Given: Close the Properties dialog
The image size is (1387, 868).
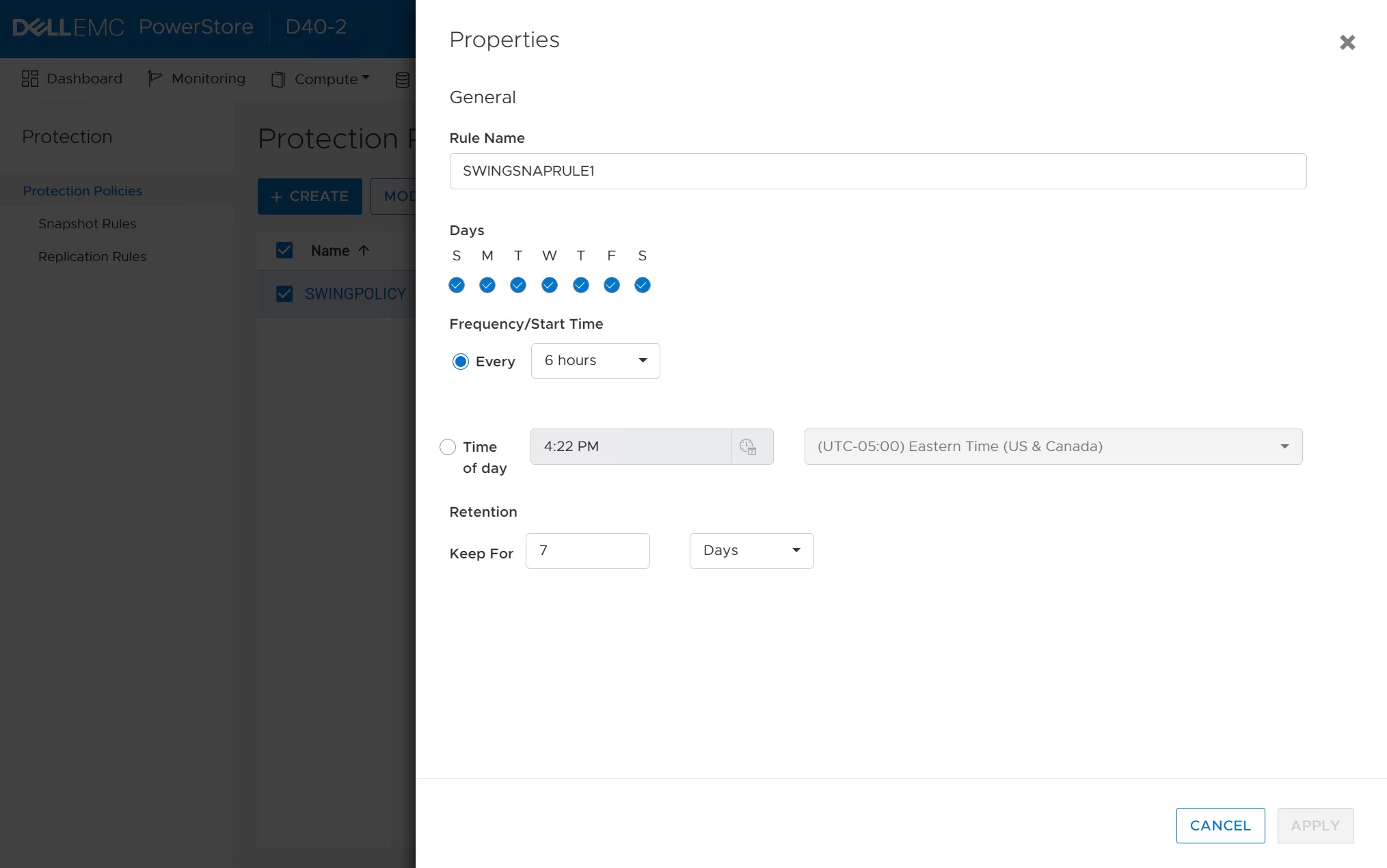Looking at the screenshot, I should 1346,42.
